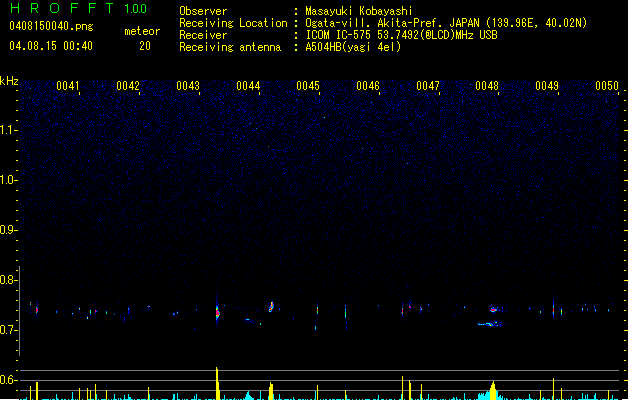Click the cyan-yellow power hump below 0048

(x=492, y=392)
